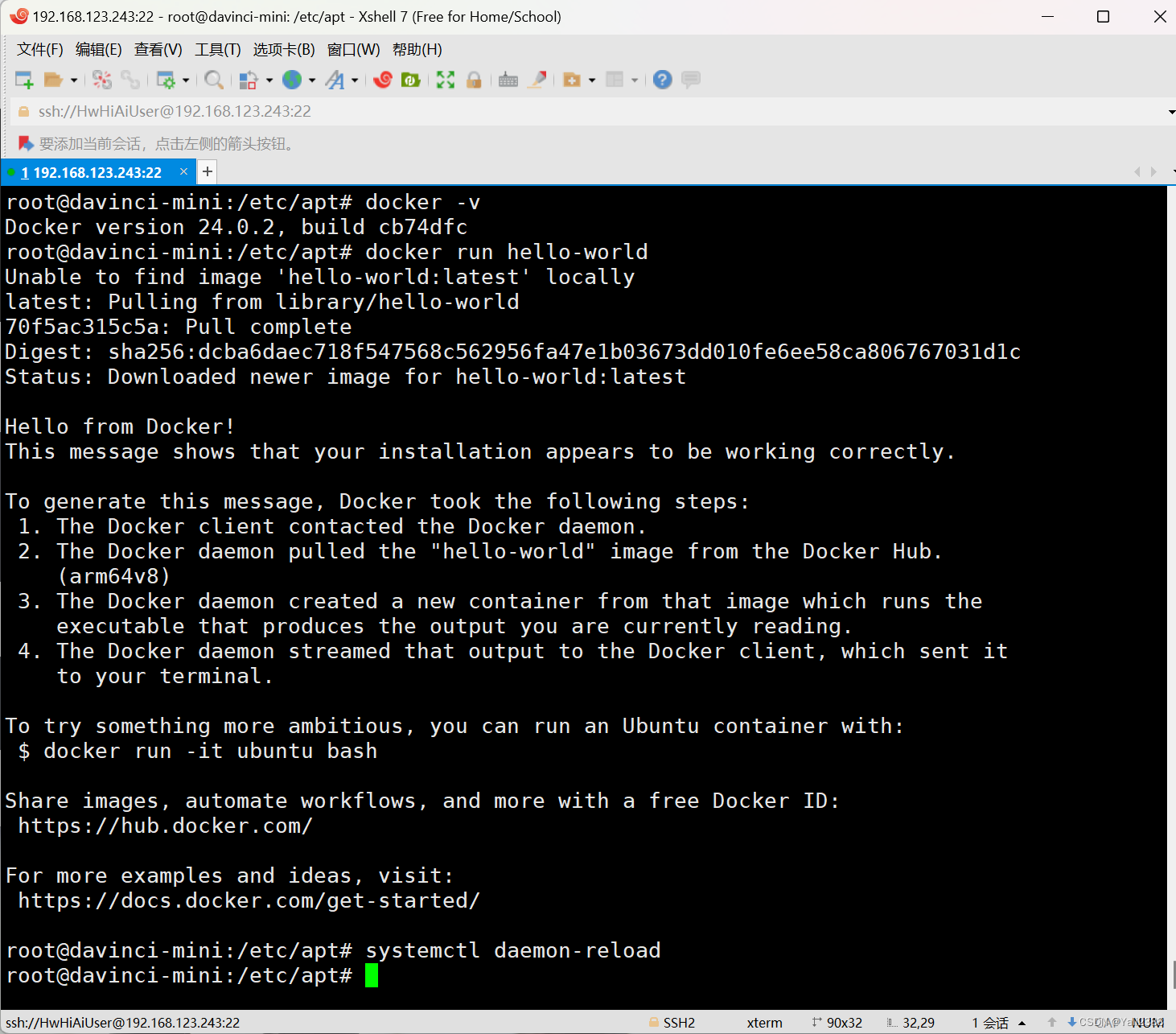Open Xftp file transfer from the toolbar
The height and width of the screenshot is (1034, 1176).
click(x=411, y=79)
